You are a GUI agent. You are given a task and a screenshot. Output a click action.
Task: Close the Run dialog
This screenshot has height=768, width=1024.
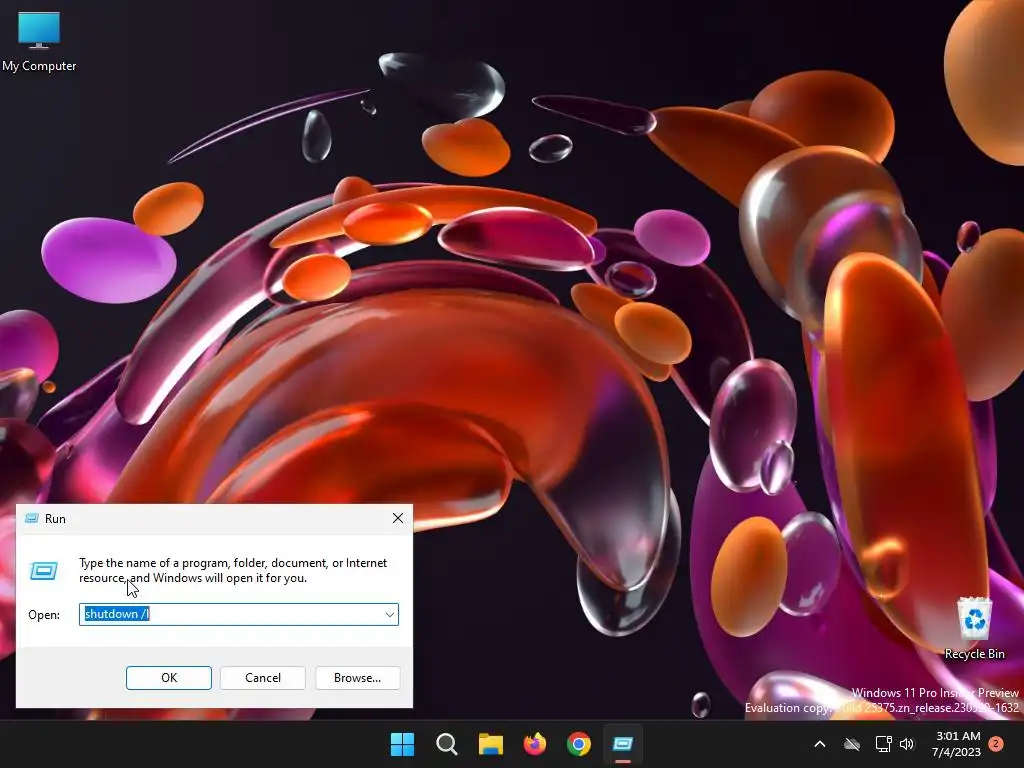pos(398,519)
